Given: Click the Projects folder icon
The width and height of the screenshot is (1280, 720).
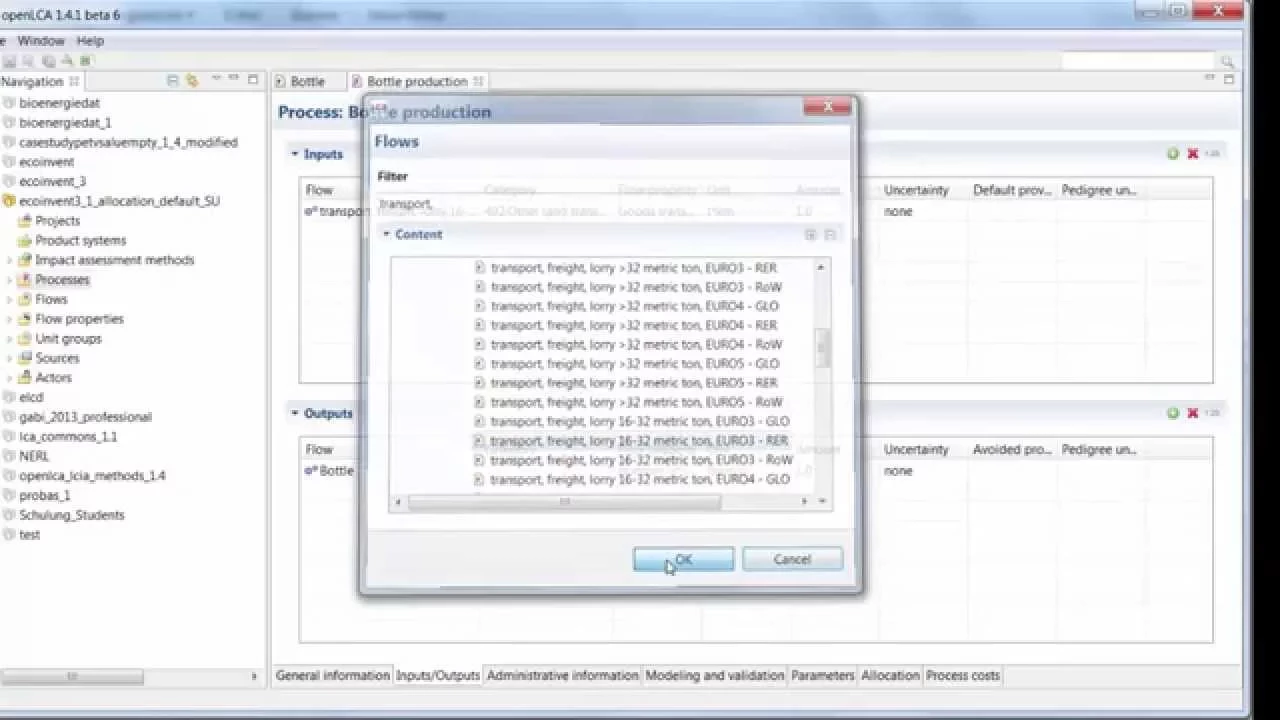Looking at the screenshot, I should [x=25, y=221].
